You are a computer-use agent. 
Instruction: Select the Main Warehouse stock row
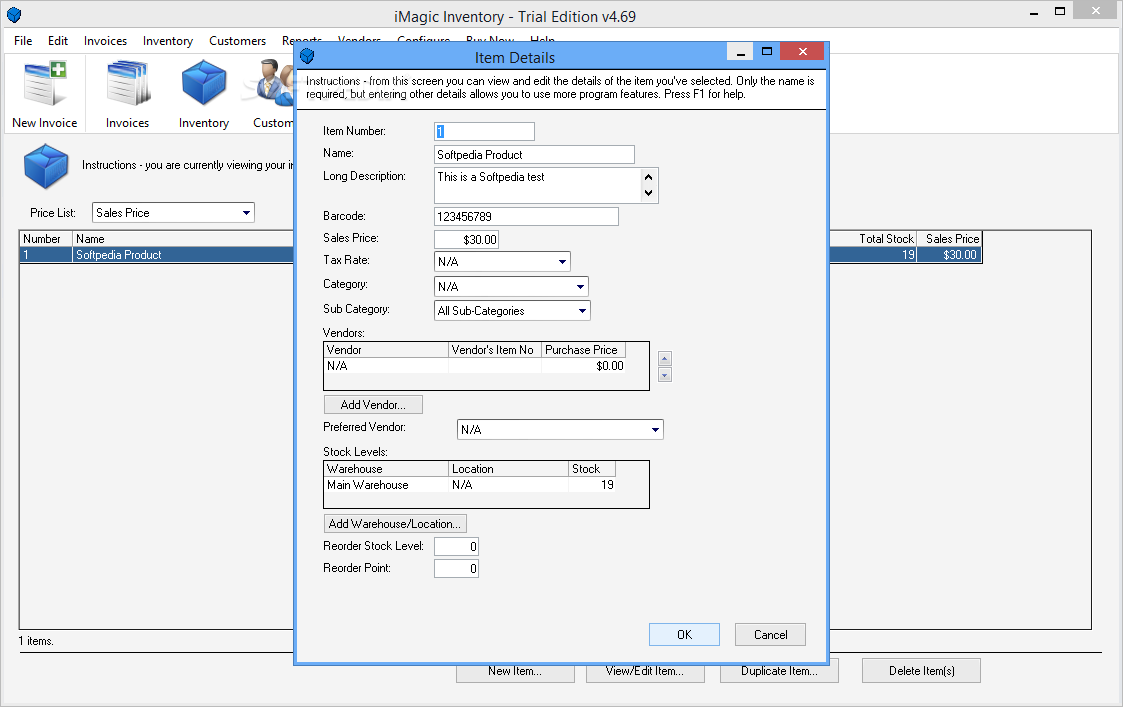coord(470,485)
